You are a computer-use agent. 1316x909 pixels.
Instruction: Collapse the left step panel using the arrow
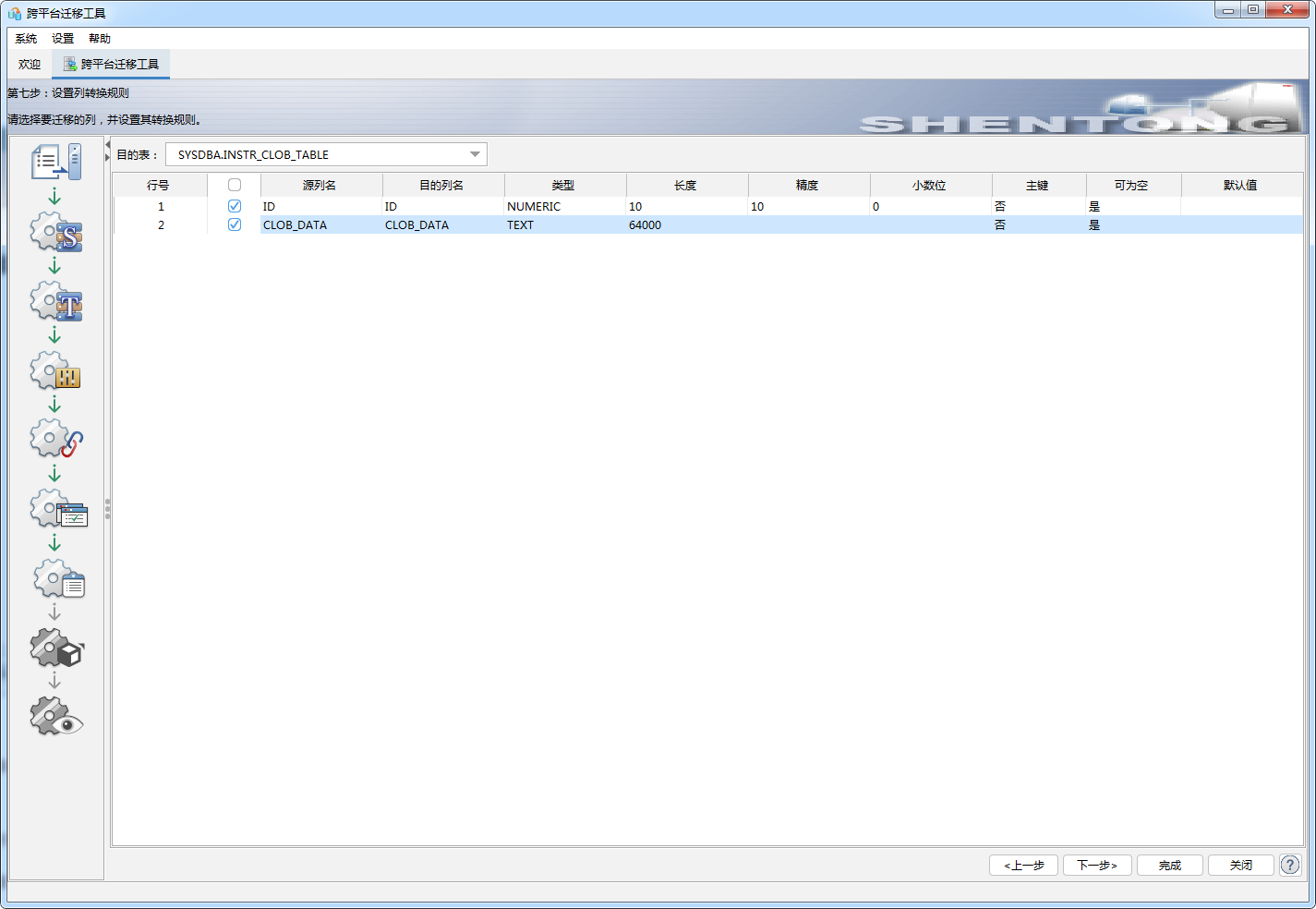pos(107,145)
